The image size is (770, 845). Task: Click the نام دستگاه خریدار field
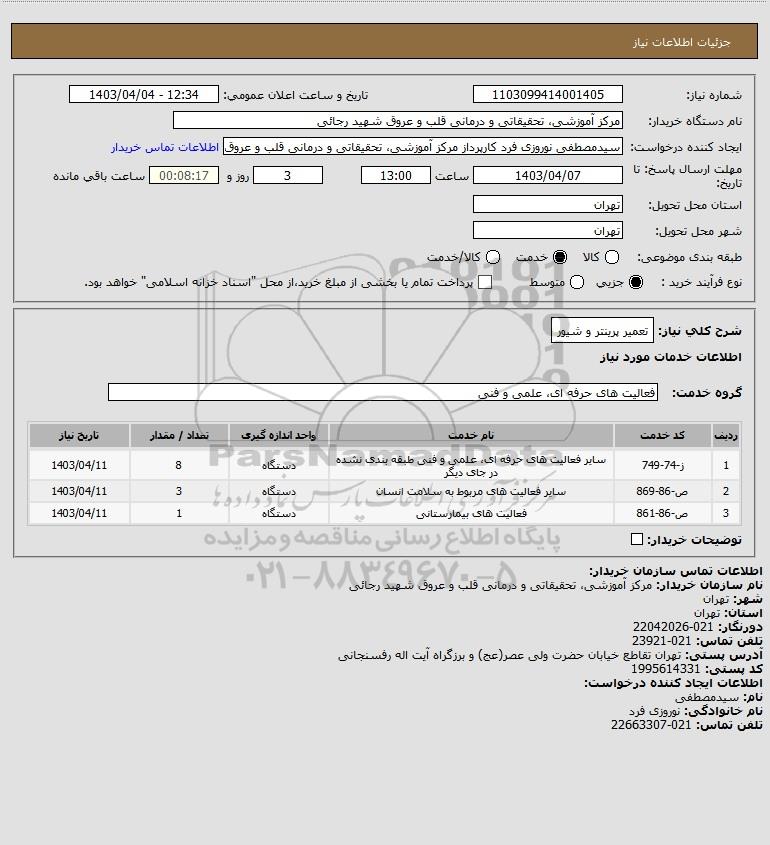click(x=398, y=121)
